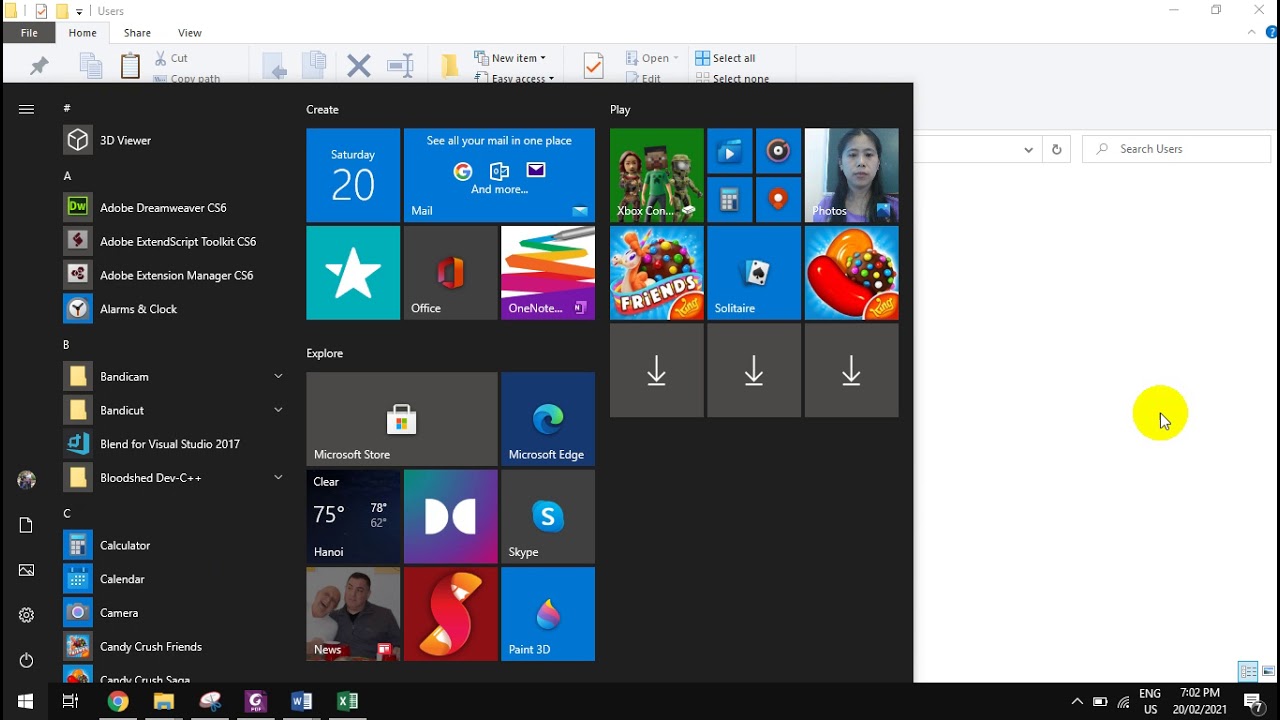The height and width of the screenshot is (720, 1280).
Task: Open the Movies & TV small tile
Action: click(729, 151)
